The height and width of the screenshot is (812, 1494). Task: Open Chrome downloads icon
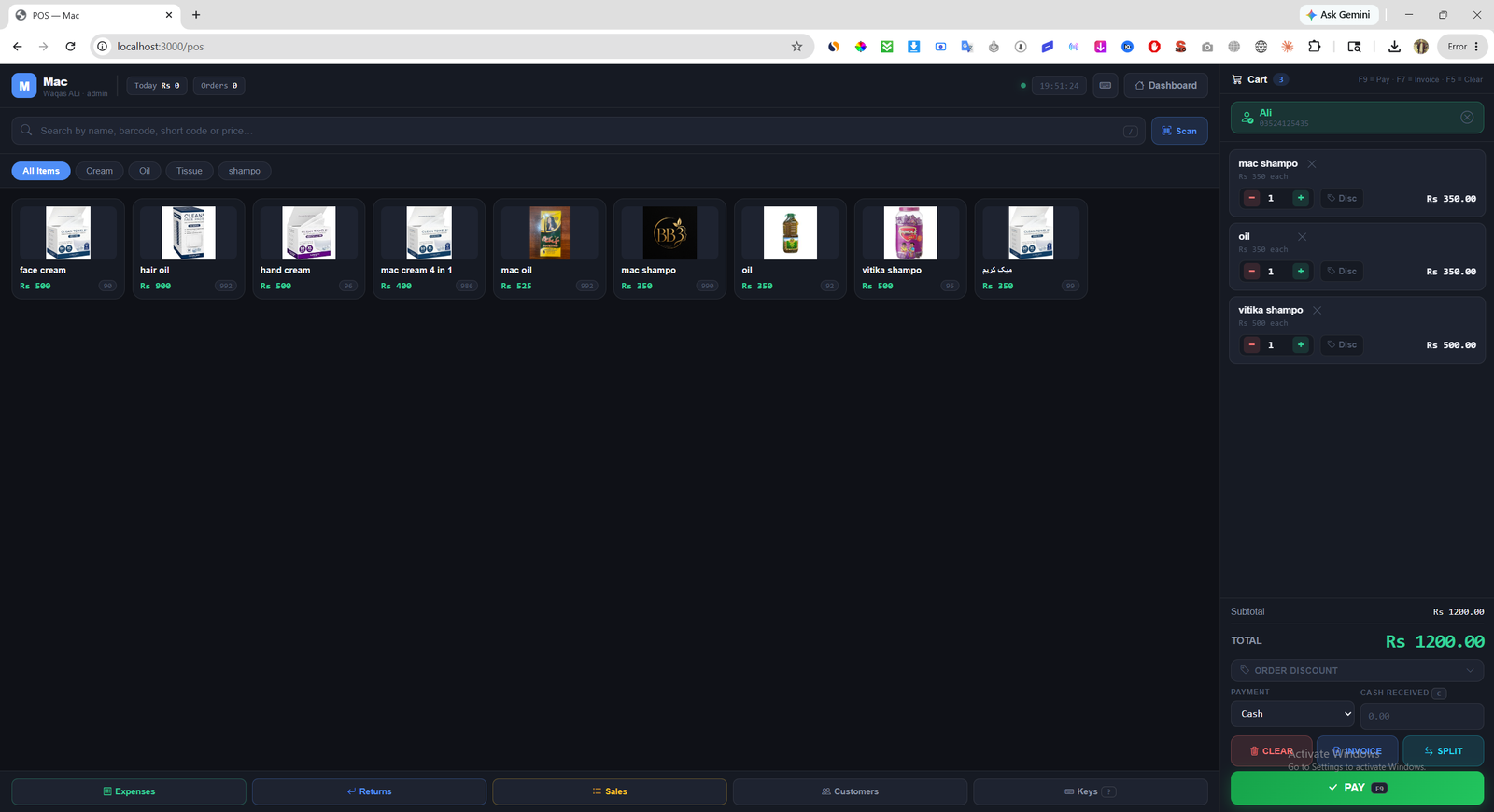tap(1394, 46)
